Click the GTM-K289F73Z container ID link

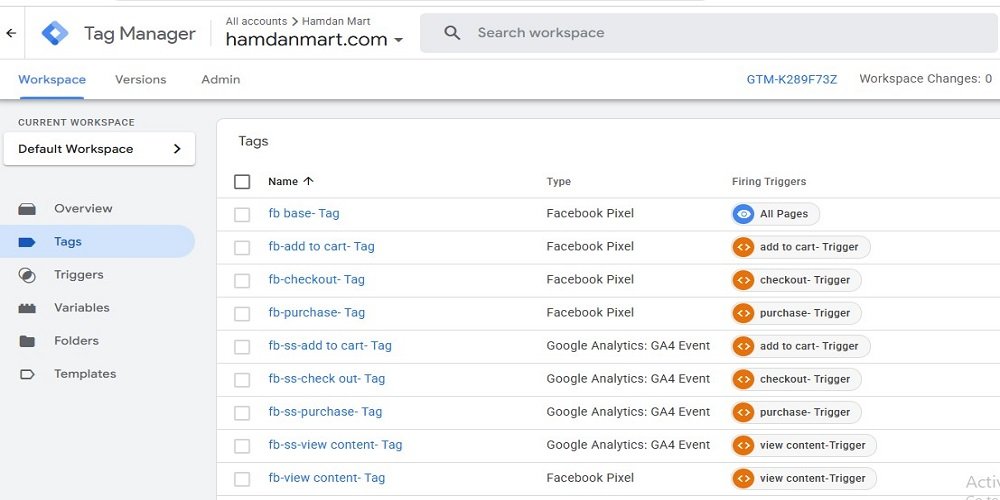tap(791, 80)
